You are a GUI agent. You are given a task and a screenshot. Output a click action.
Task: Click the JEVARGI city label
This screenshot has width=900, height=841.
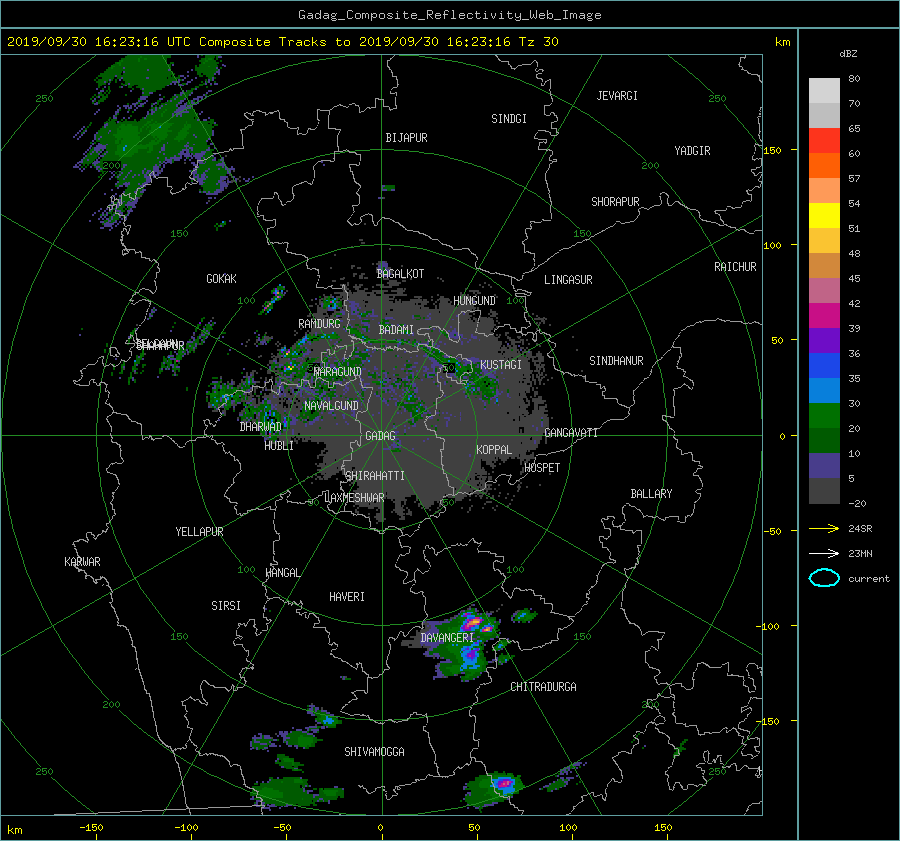tap(617, 96)
